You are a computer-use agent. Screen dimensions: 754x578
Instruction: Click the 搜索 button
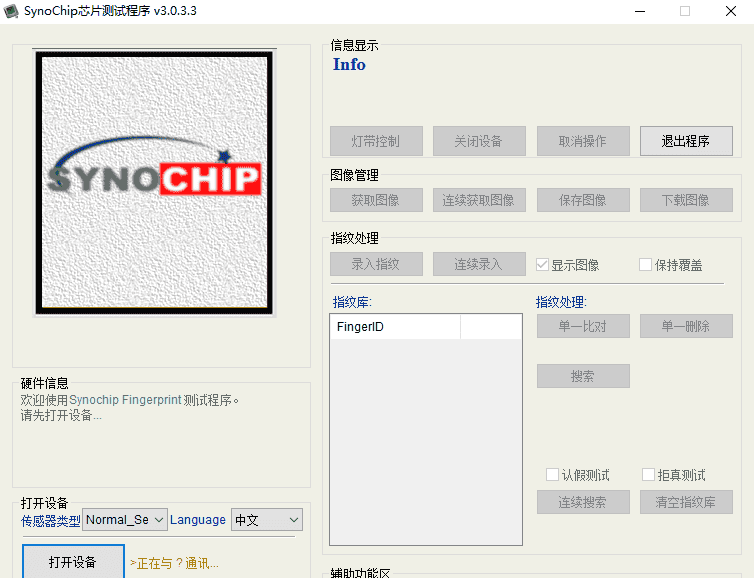583,376
